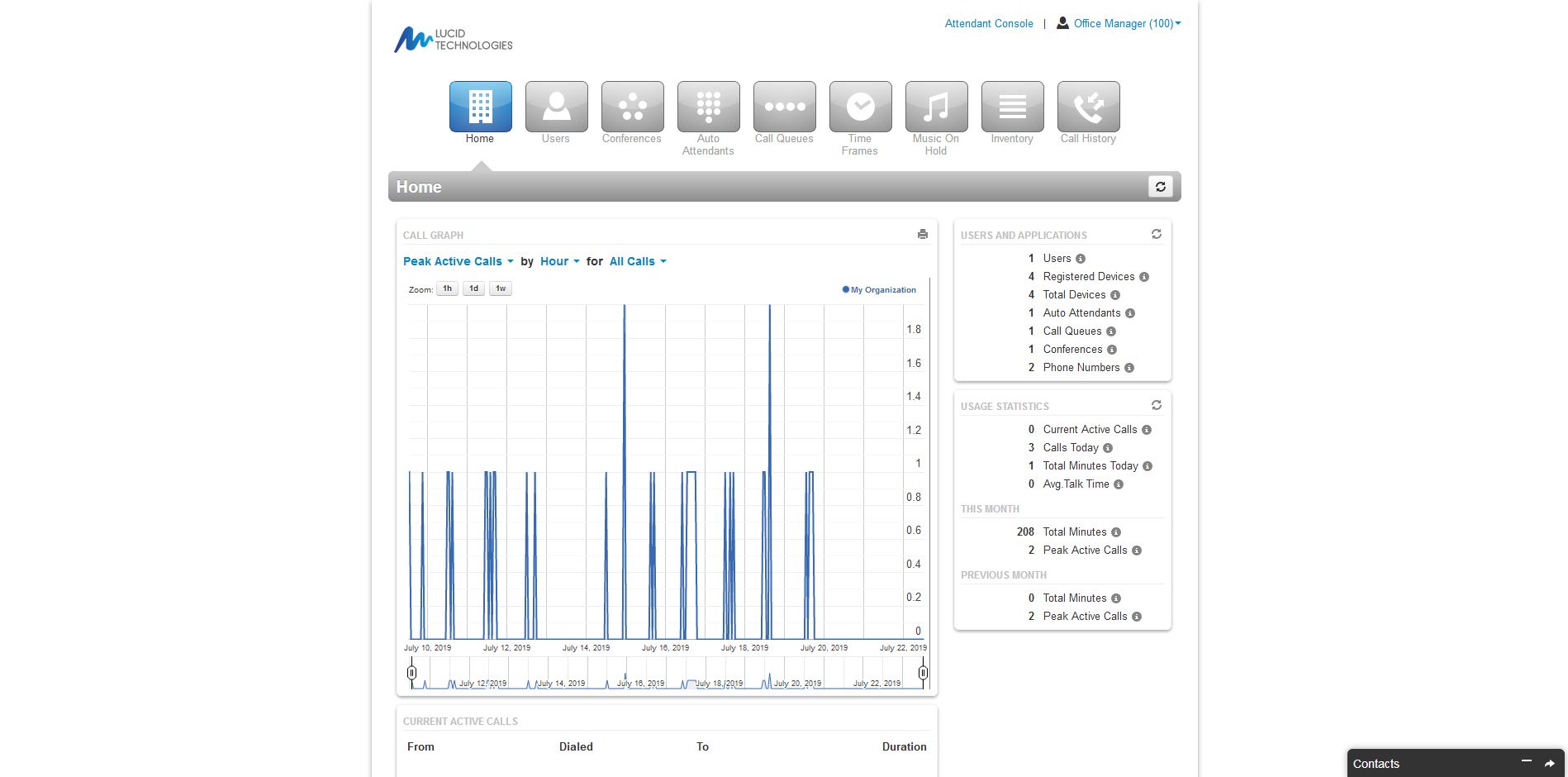Viewport: 1568px width, 777px height.
Task: Set graph zoom to 1d
Action: [x=473, y=288]
